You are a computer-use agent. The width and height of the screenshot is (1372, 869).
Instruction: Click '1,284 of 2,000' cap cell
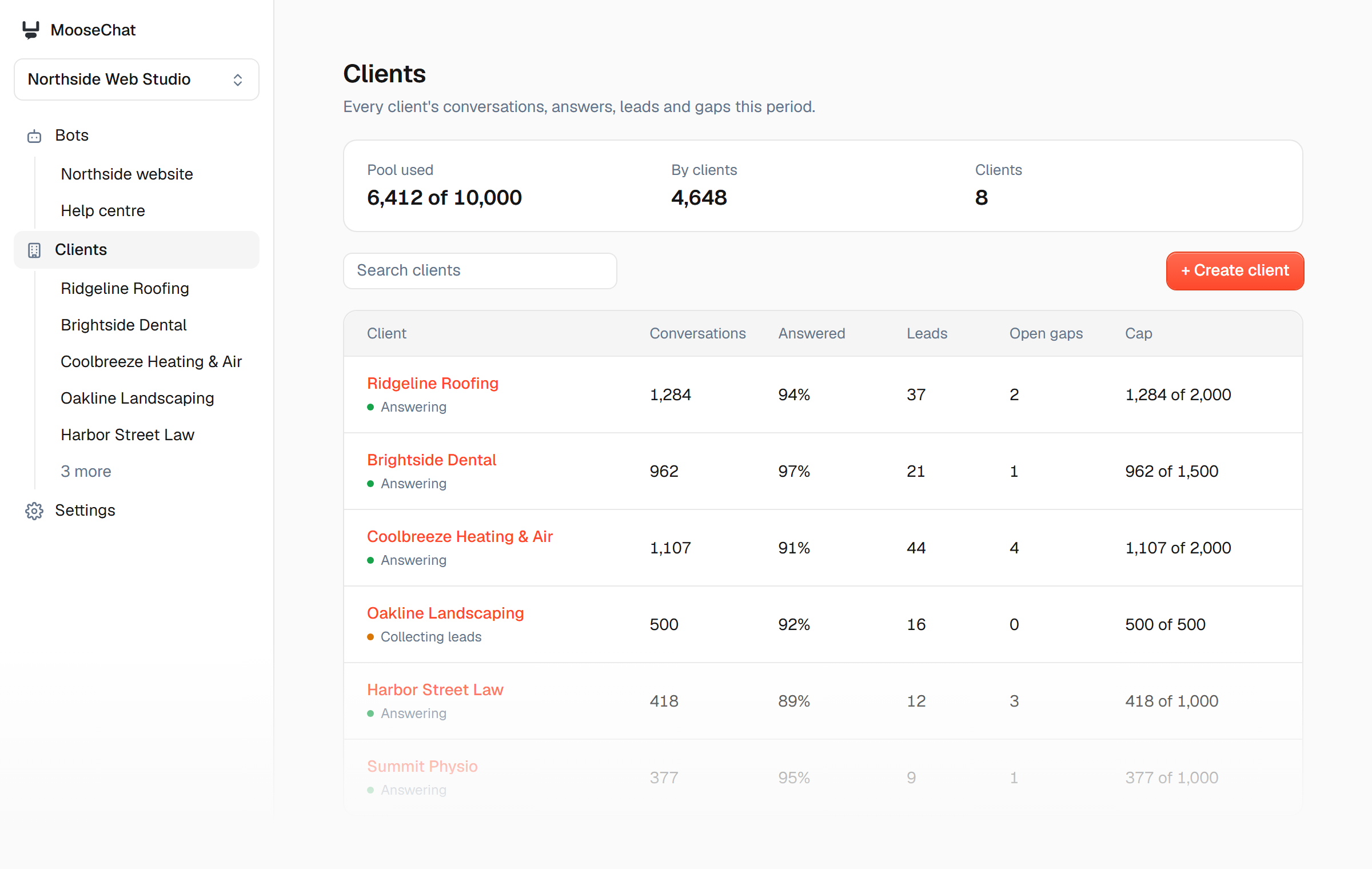(x=1178, y=395)
